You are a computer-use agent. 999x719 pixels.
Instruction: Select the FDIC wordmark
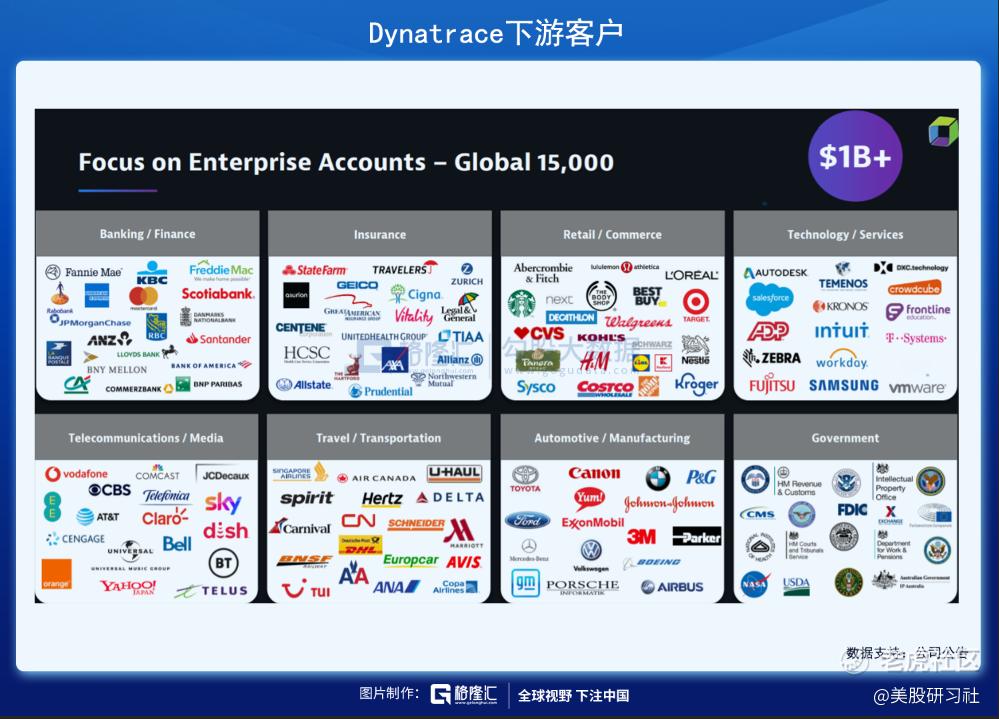pos(852,509)
